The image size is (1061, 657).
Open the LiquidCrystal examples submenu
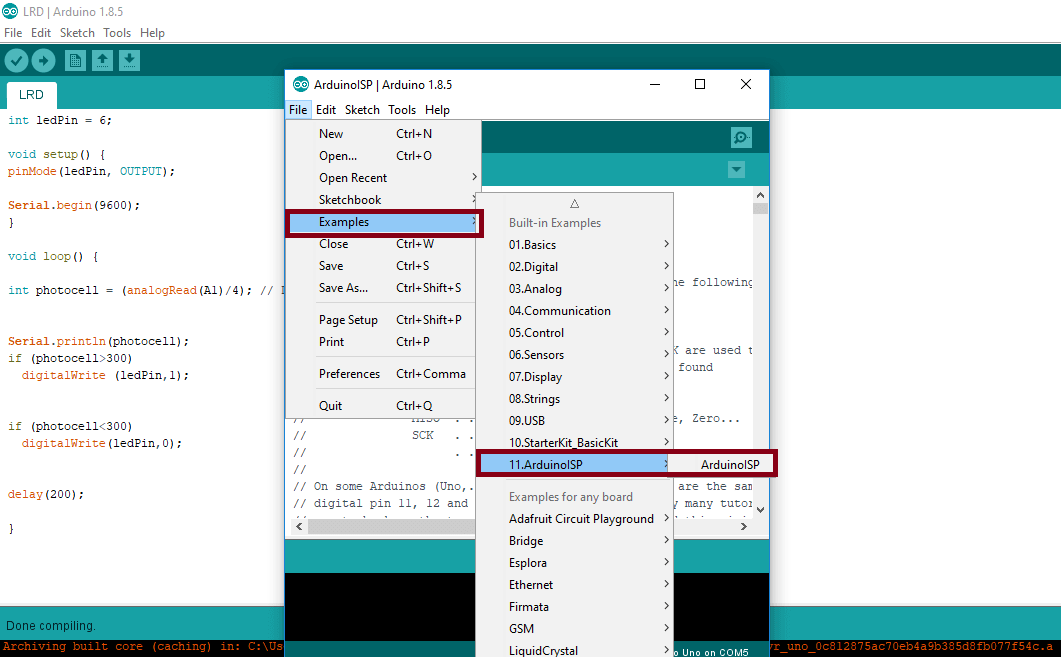pos(574,650)
